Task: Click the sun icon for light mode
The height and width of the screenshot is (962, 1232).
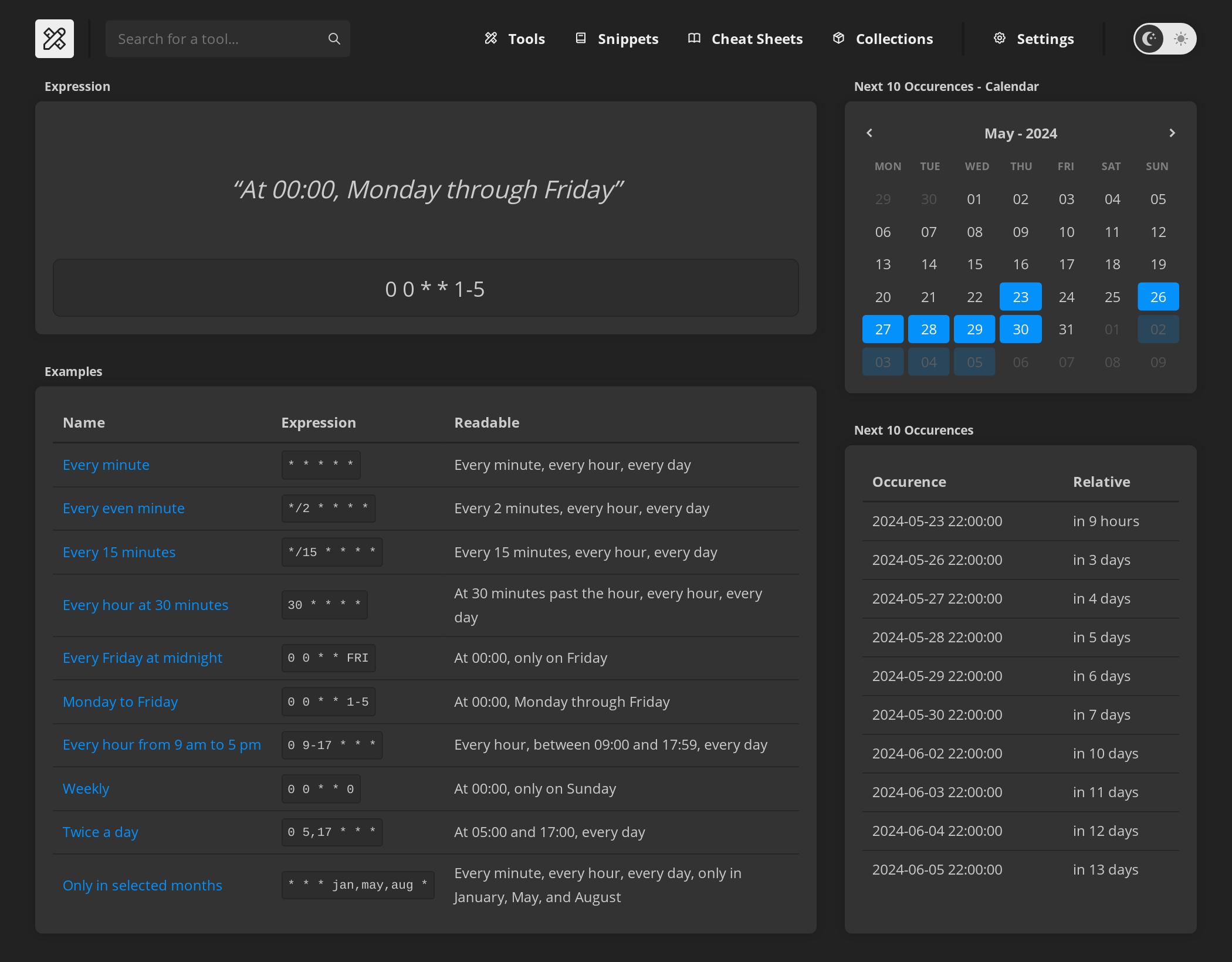Action: [x=1181, y=39]
